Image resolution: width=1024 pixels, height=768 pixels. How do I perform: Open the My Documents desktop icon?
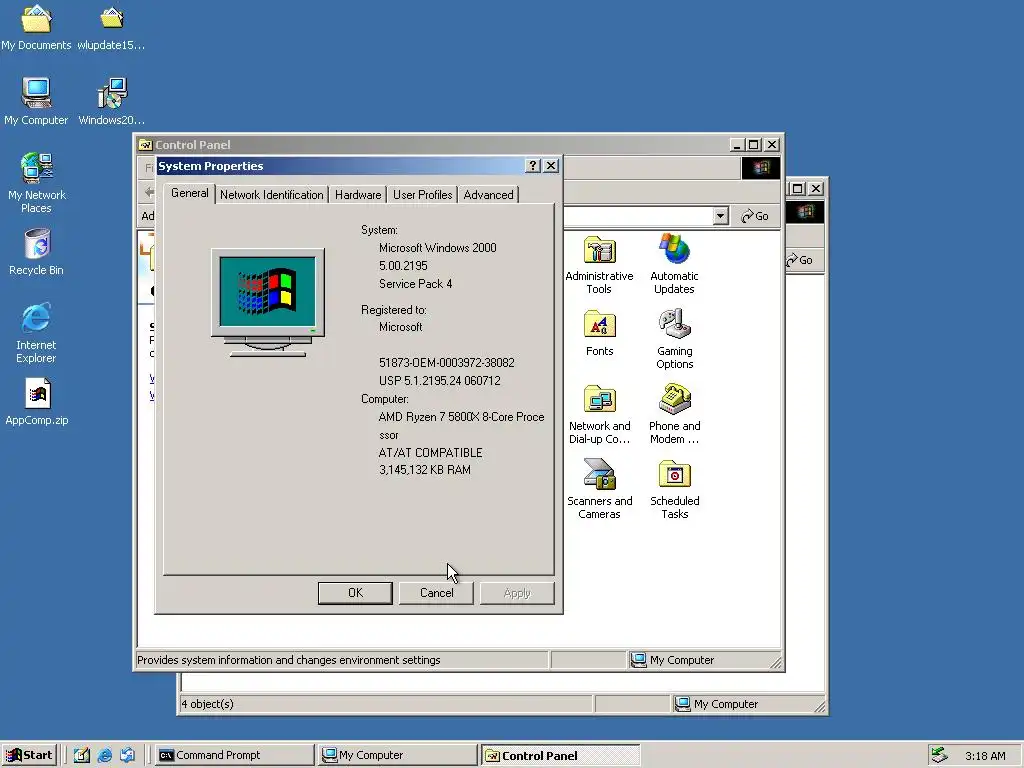[36, 27]
